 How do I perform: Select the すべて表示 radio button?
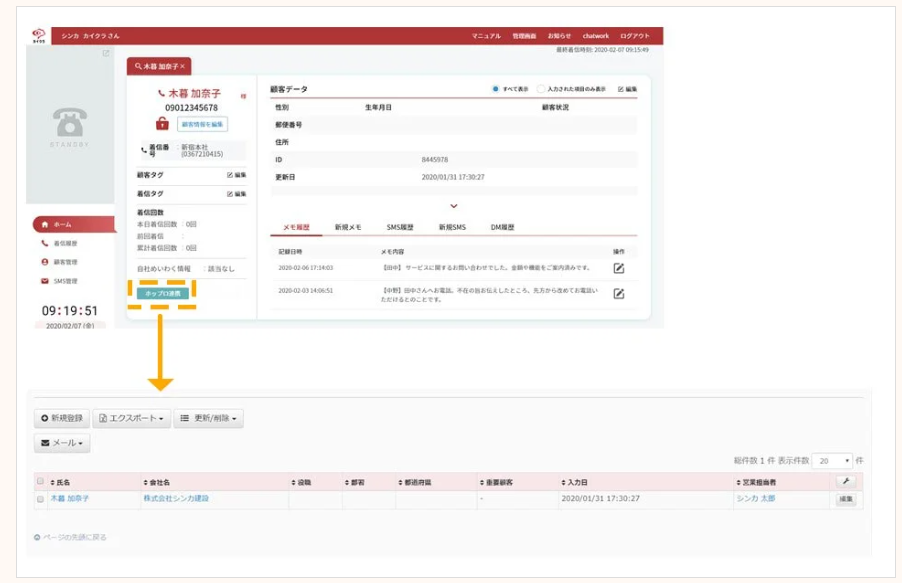tap(495, 89)
